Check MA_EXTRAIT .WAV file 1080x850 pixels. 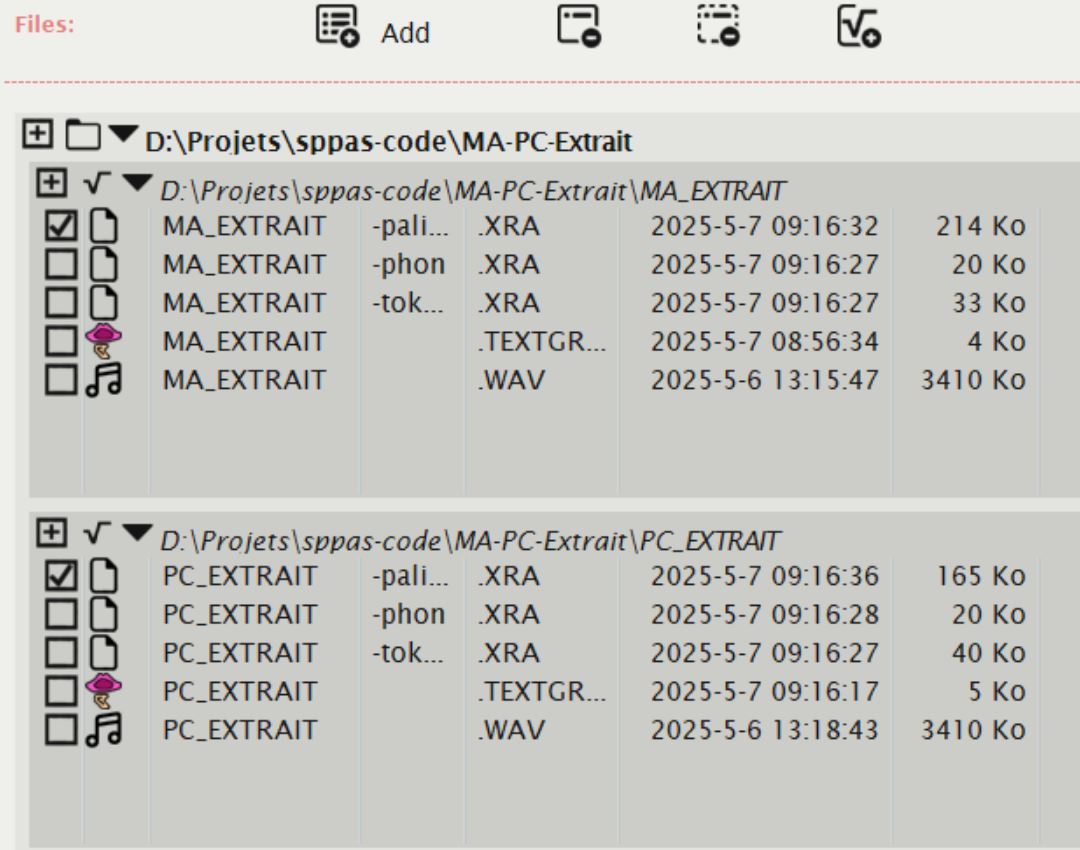[61, 380]
